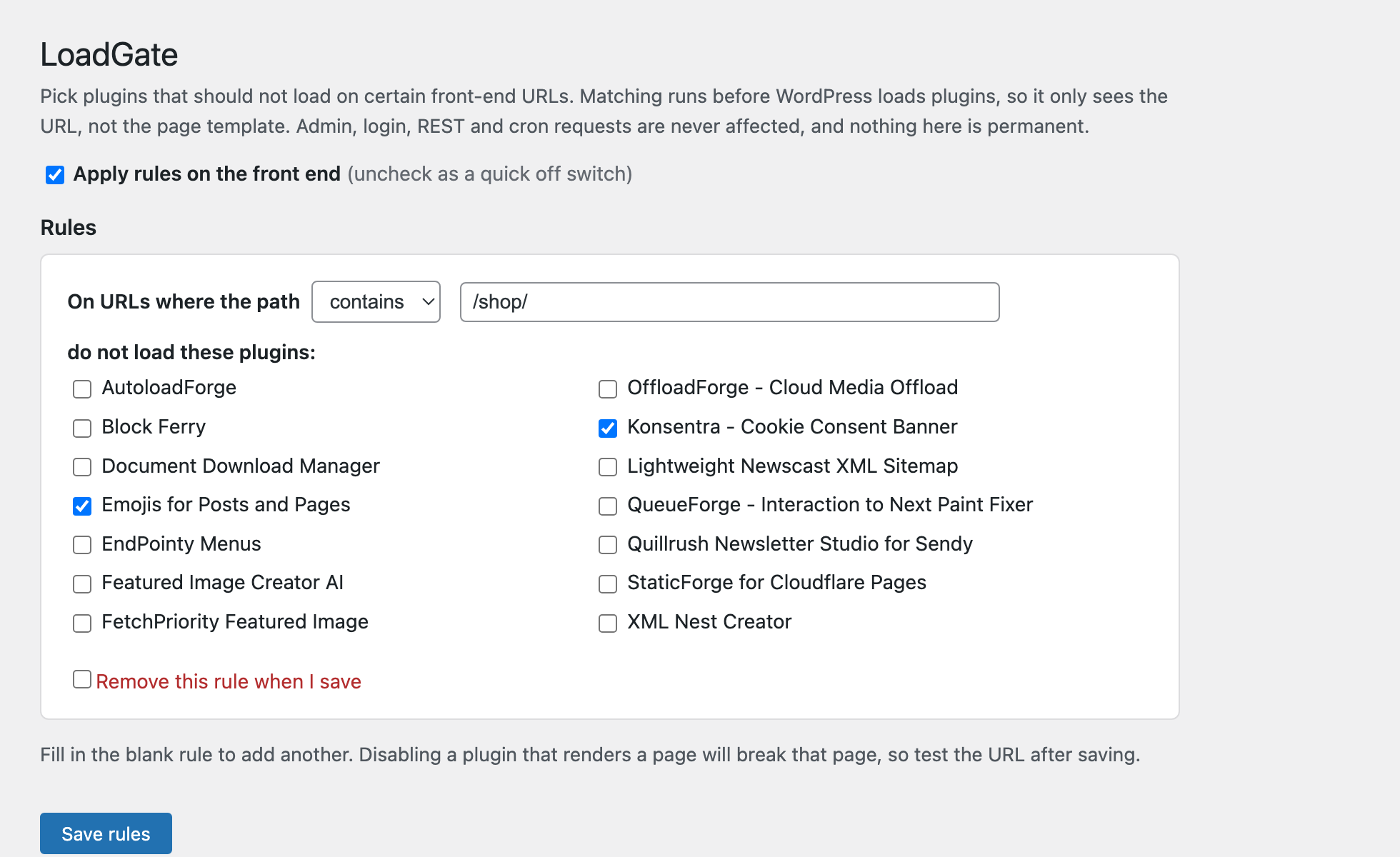
Task: Click the Save rules button
Action: coord(106,833)
